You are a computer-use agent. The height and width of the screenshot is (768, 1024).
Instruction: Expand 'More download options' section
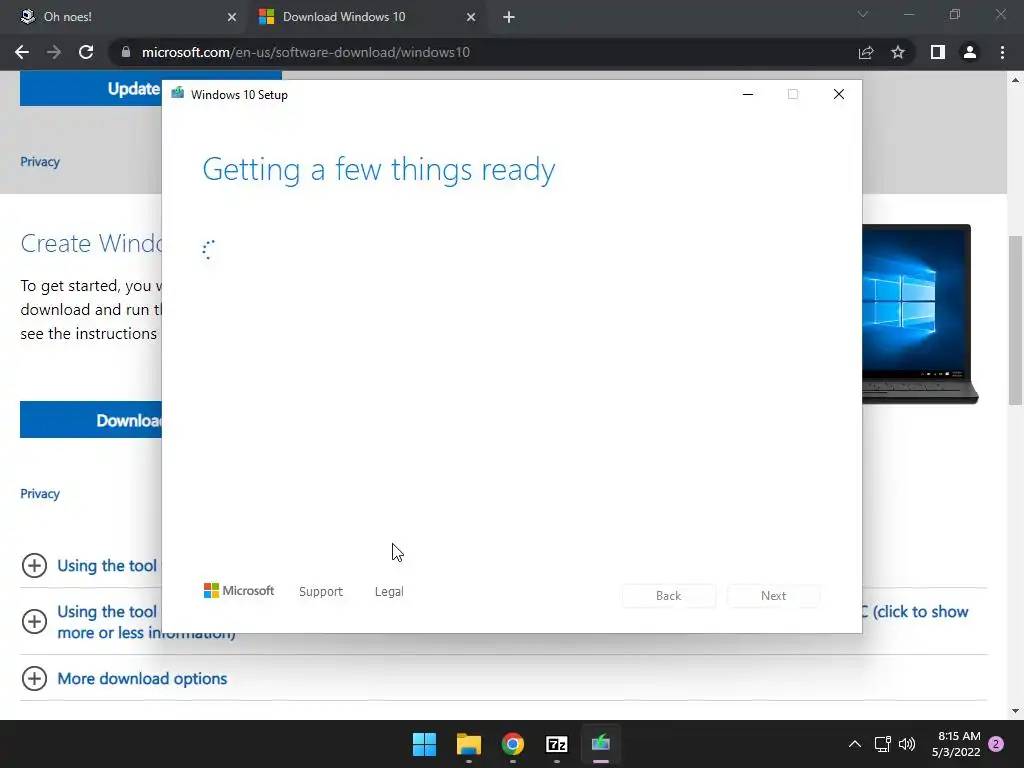click(35, 679)
